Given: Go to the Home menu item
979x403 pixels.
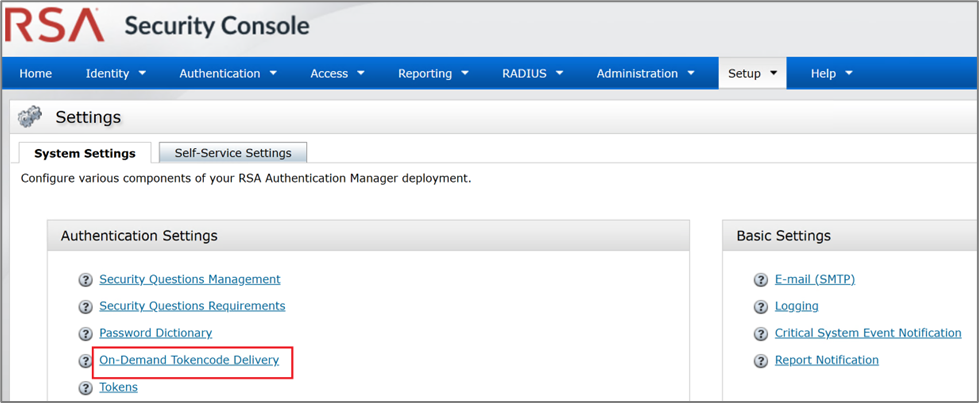Looking at the screenshot, I should 36,73.
